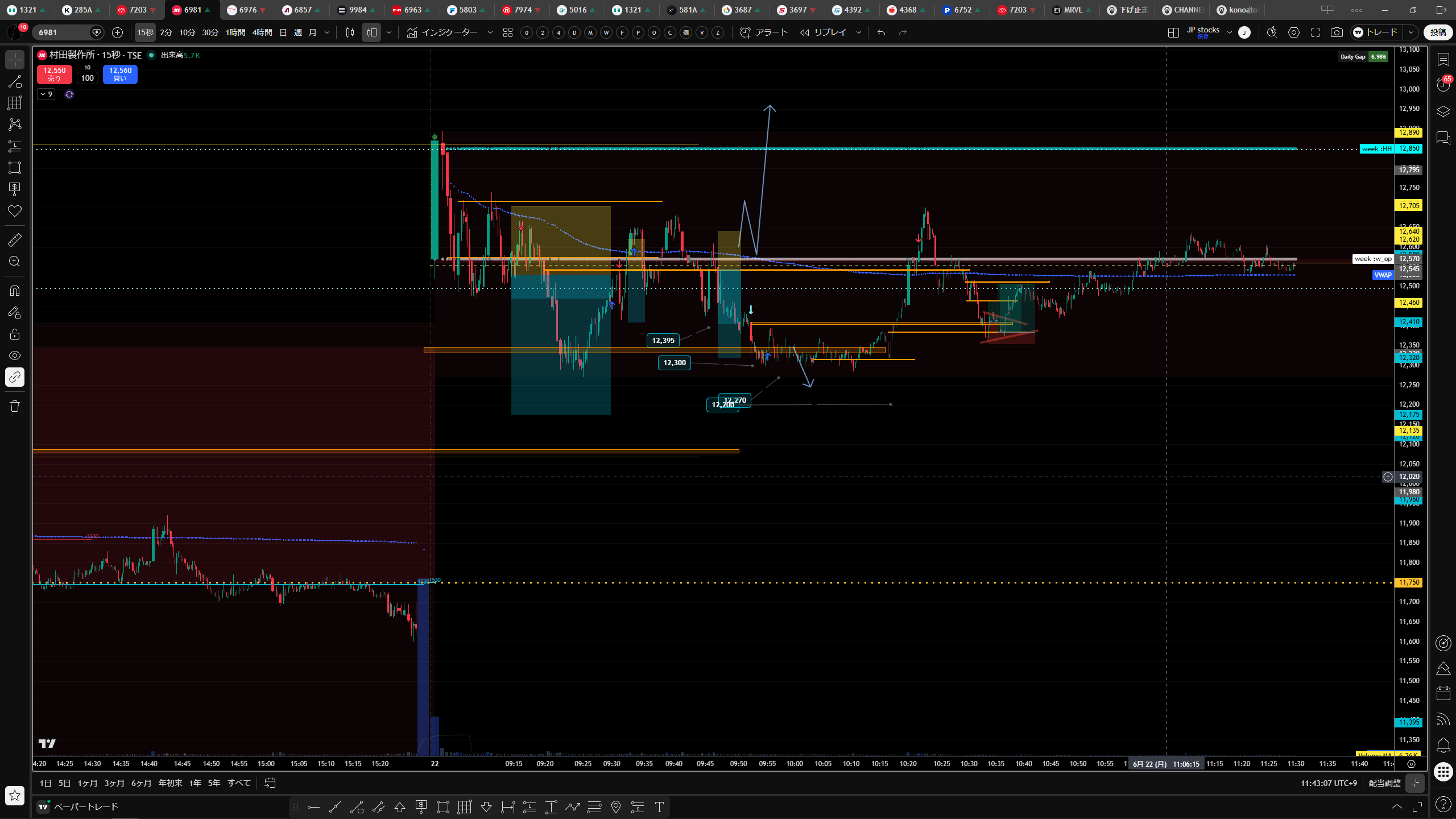Toggle stay in drawing mode pencil-lock
1456x819 pixels.
coord(15,312)
